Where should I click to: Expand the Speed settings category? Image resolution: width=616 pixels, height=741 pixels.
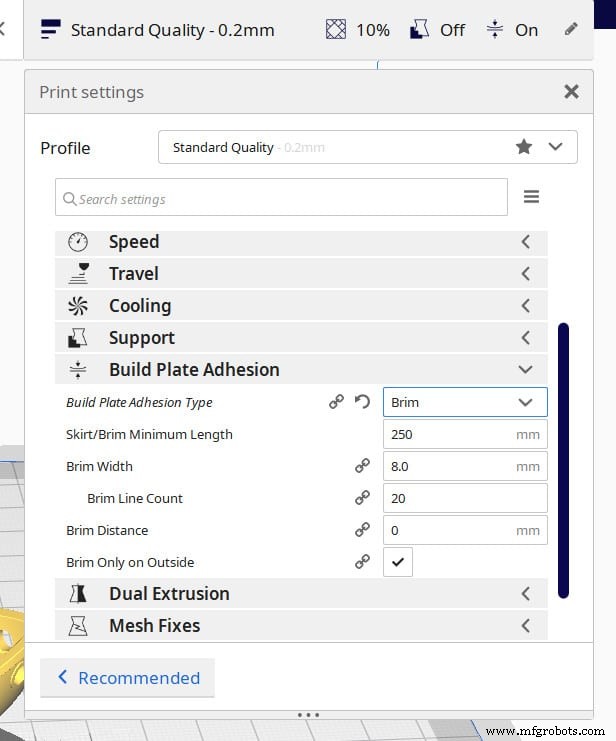(x=300, y=242)
